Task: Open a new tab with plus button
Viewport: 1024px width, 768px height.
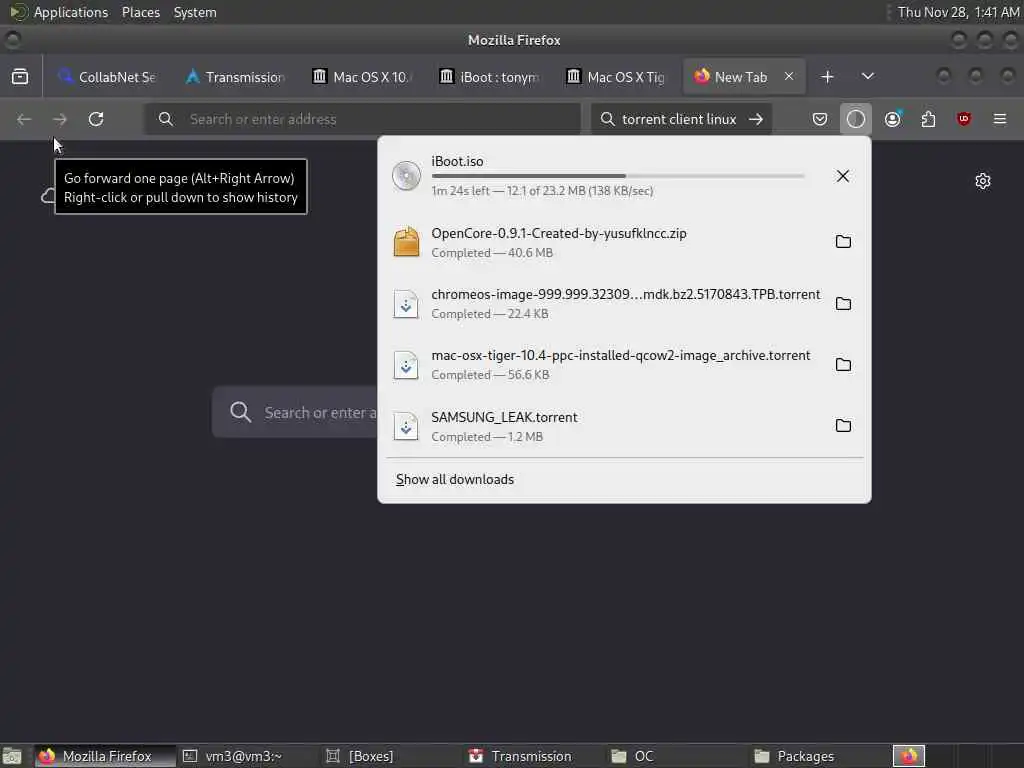Action: tap(827, 76)
